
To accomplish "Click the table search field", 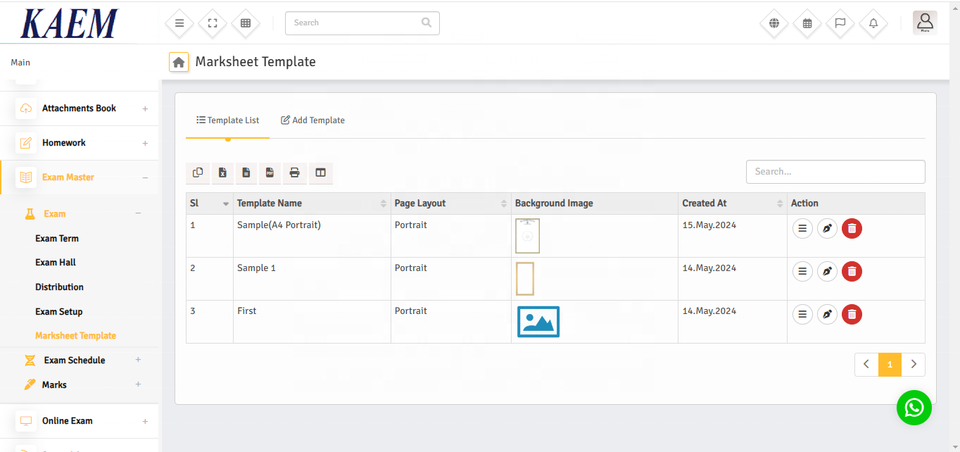I will point(835,172).
